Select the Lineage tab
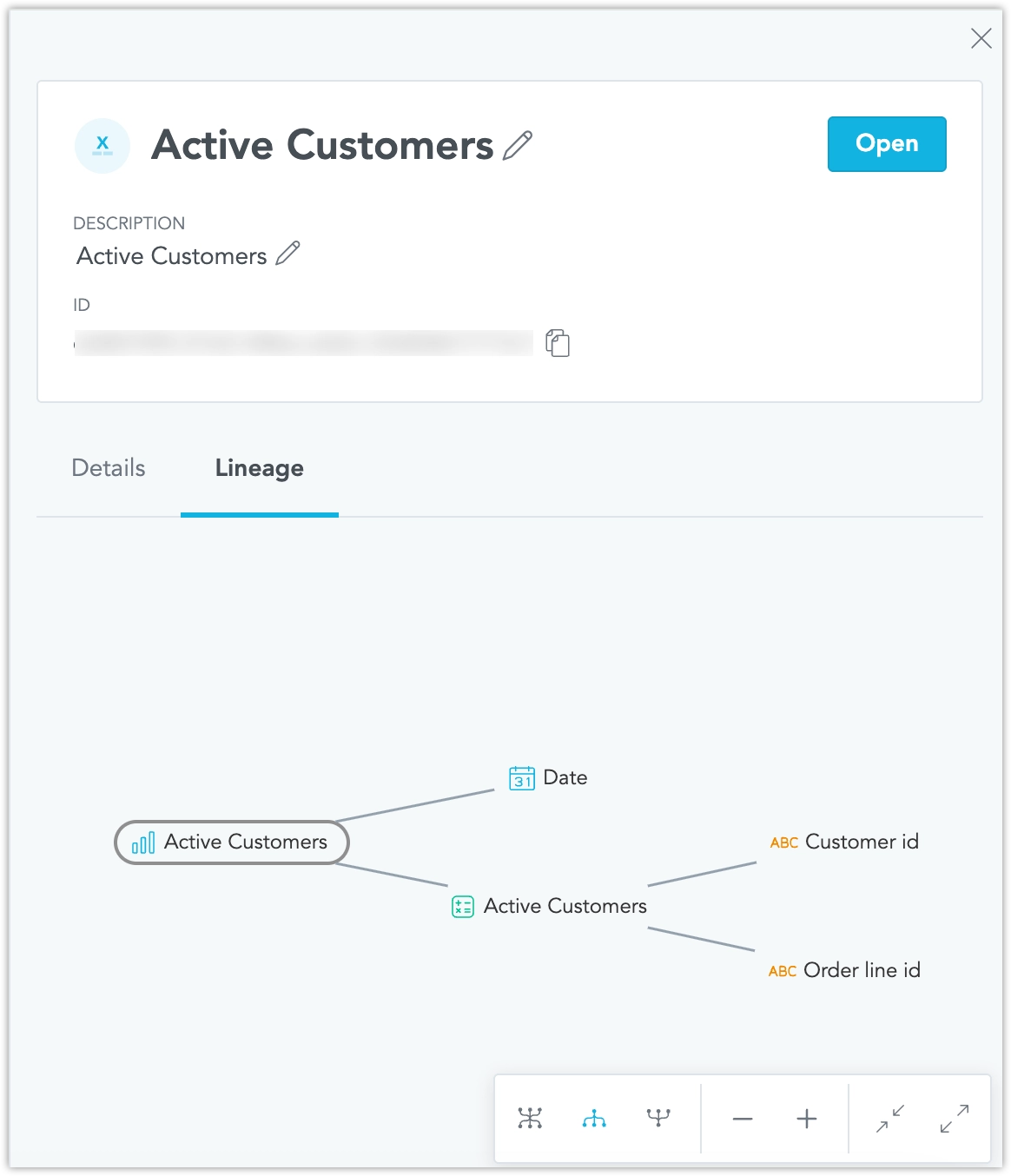1011x1176 pixels. [x=259, y=468]
